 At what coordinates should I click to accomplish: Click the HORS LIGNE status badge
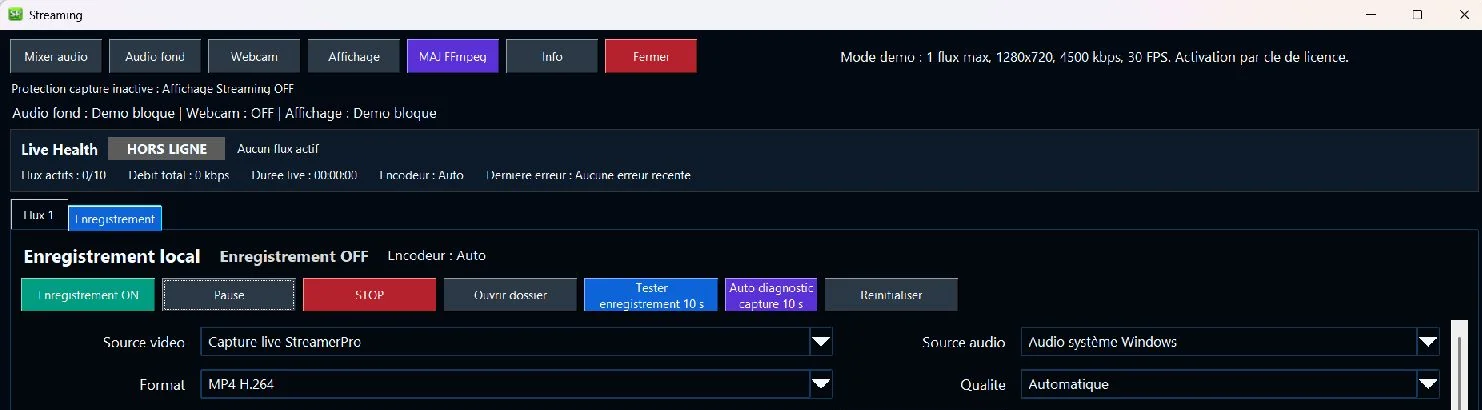click(167, 149)
